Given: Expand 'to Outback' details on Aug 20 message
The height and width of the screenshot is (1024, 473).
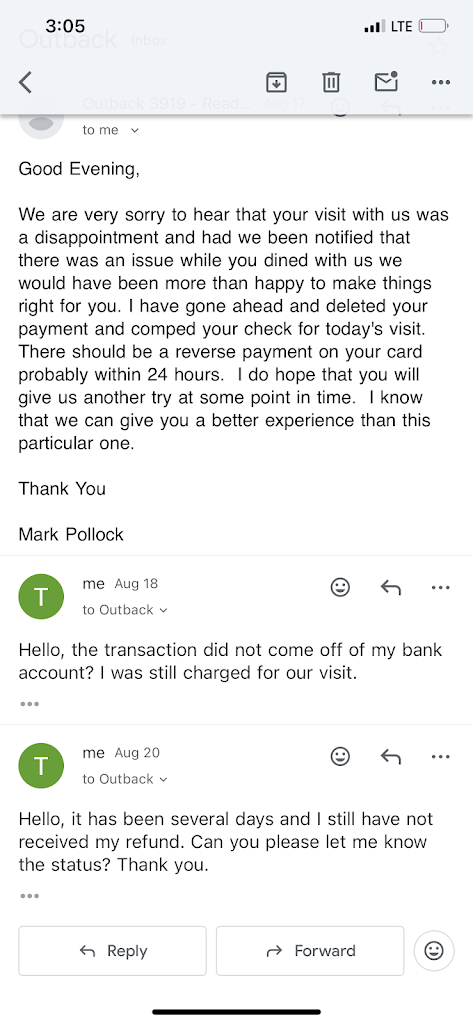Looking at the screenshot, I should pyautogui.click(x=125, y=779).
